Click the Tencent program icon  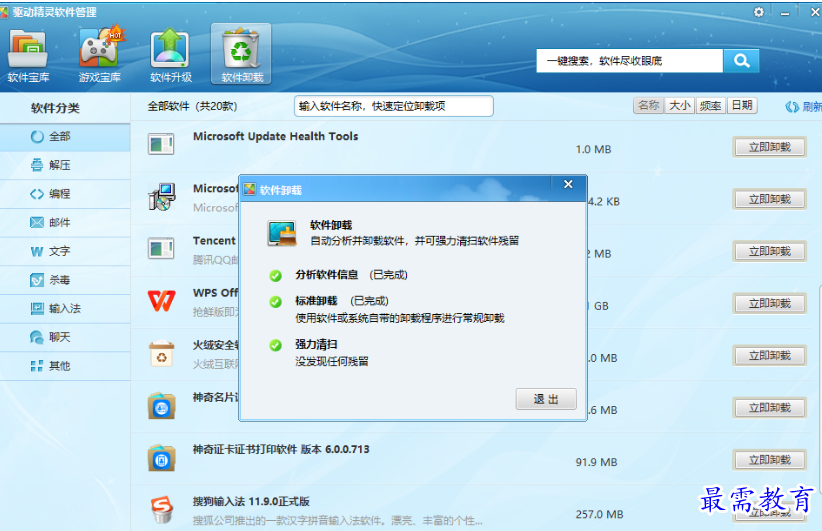[x=161, y=248]
